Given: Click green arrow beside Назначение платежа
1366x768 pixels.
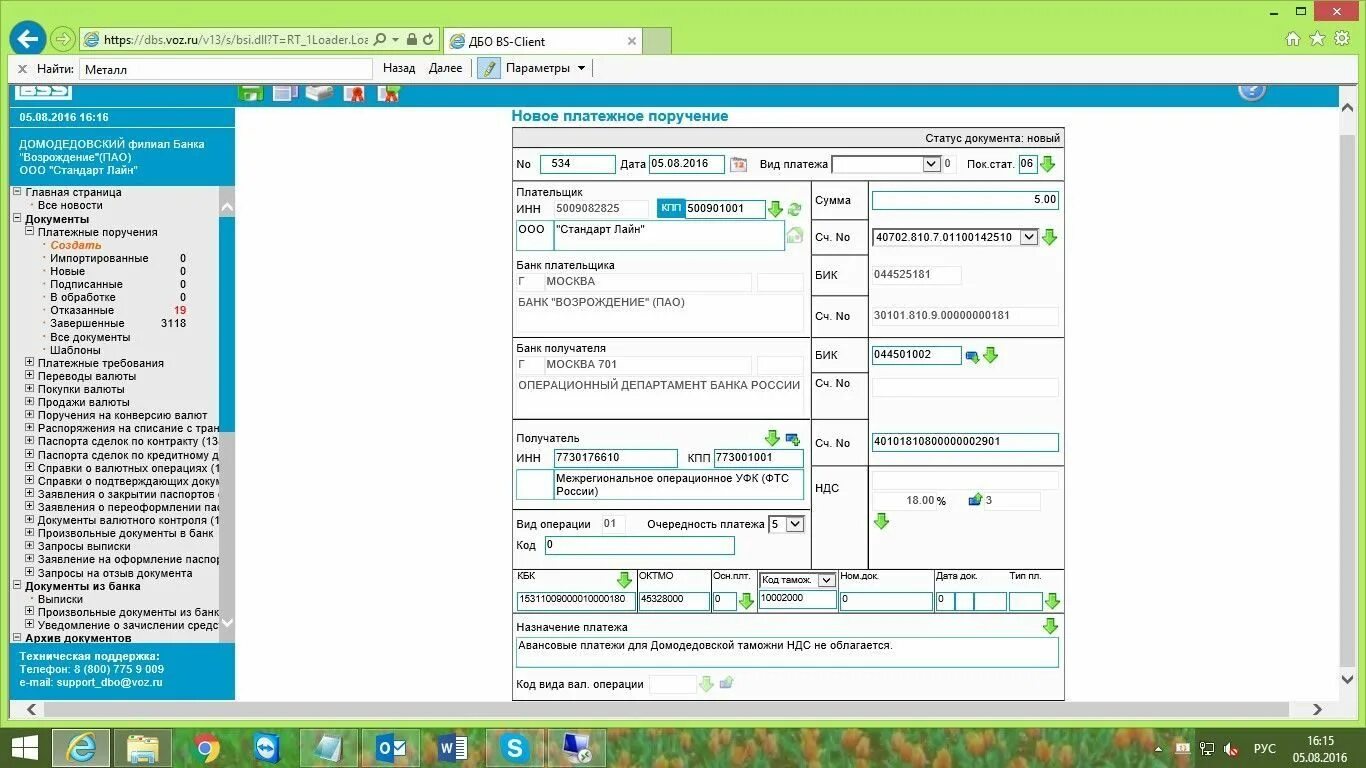Looking at the screenshot, I should 1050,626.
